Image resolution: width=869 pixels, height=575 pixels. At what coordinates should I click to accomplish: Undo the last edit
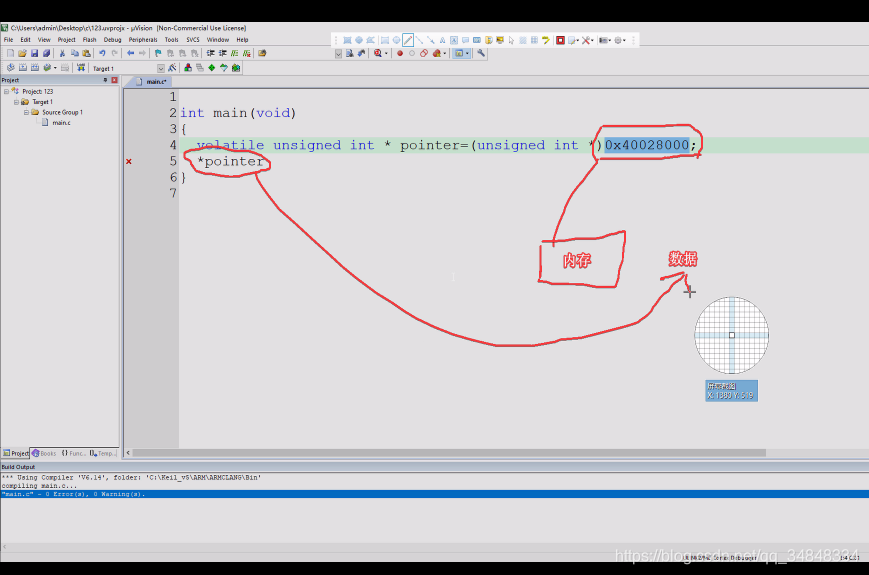103,53
